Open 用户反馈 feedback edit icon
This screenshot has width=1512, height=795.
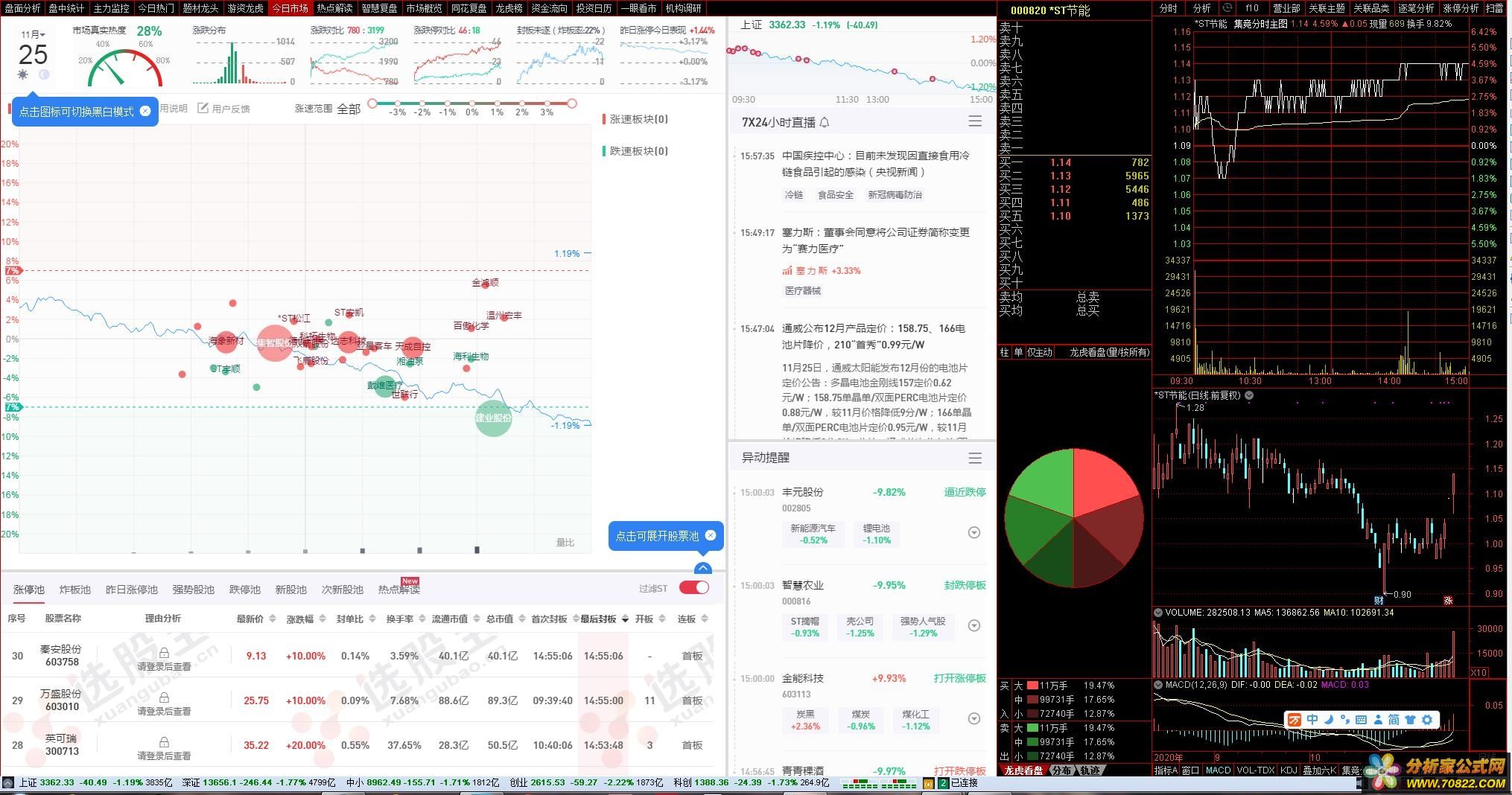click(203, 108)
